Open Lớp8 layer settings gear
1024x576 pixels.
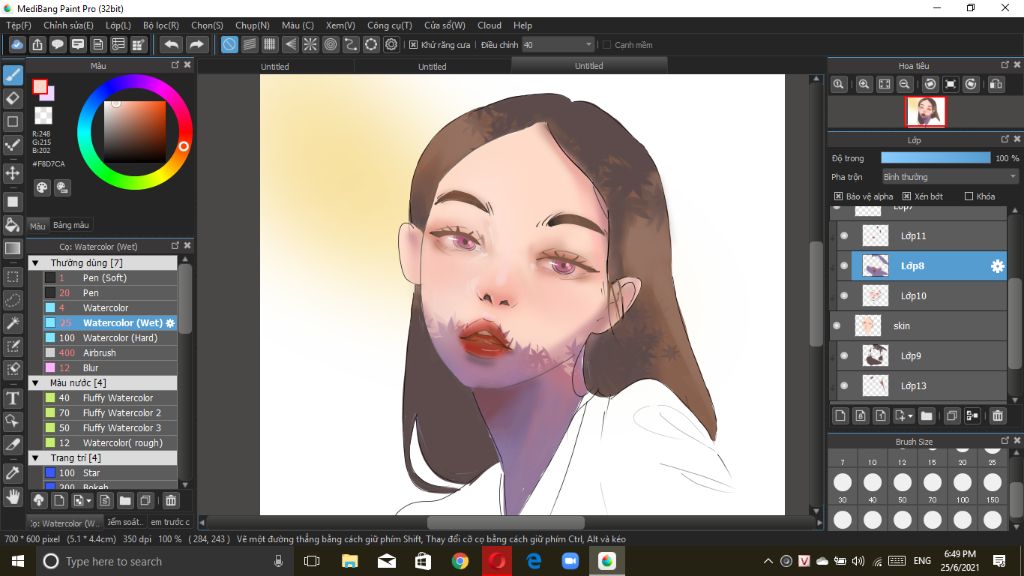997,266
